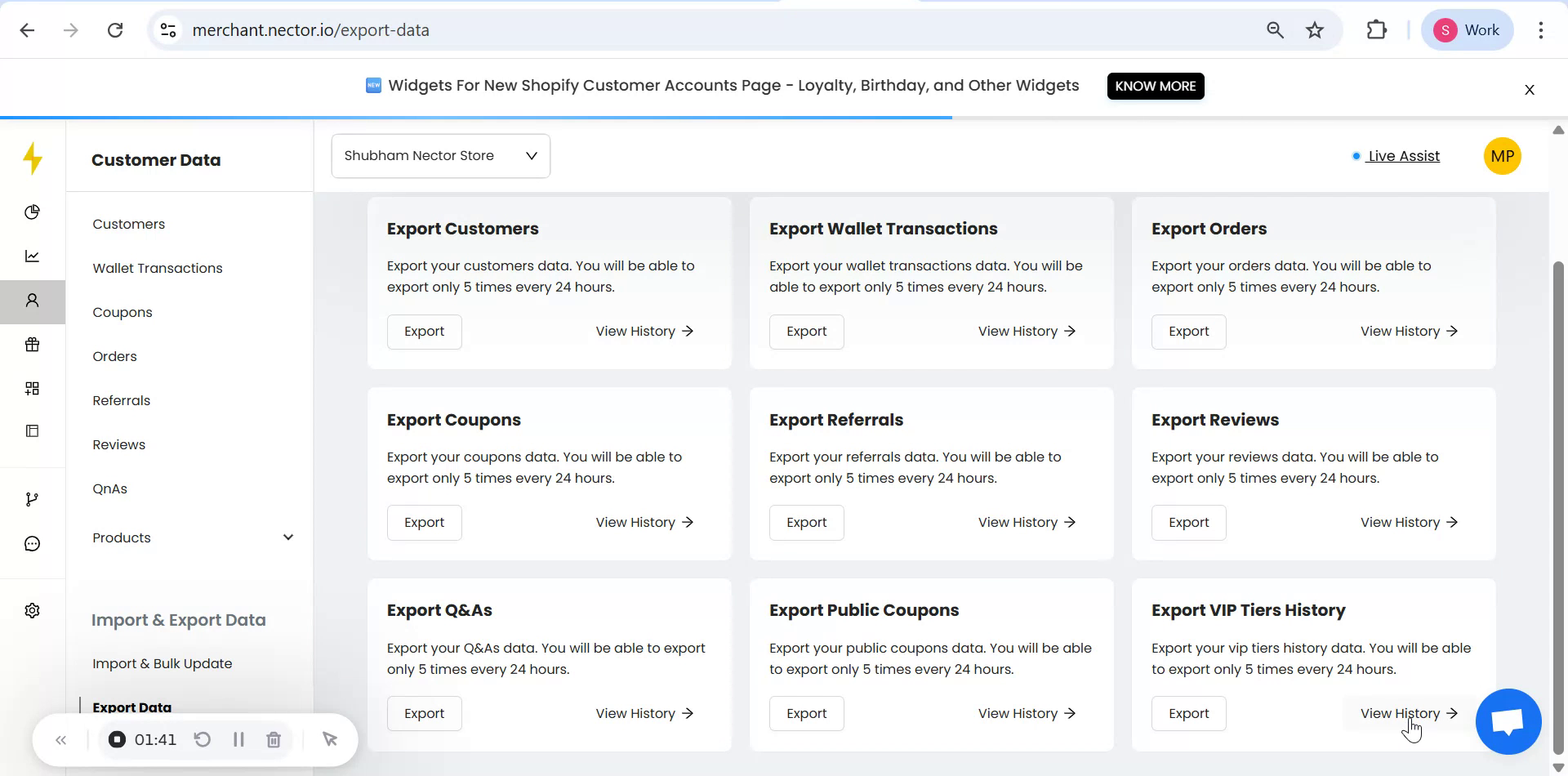Stop the recording at 01:41

coord(118,740)
